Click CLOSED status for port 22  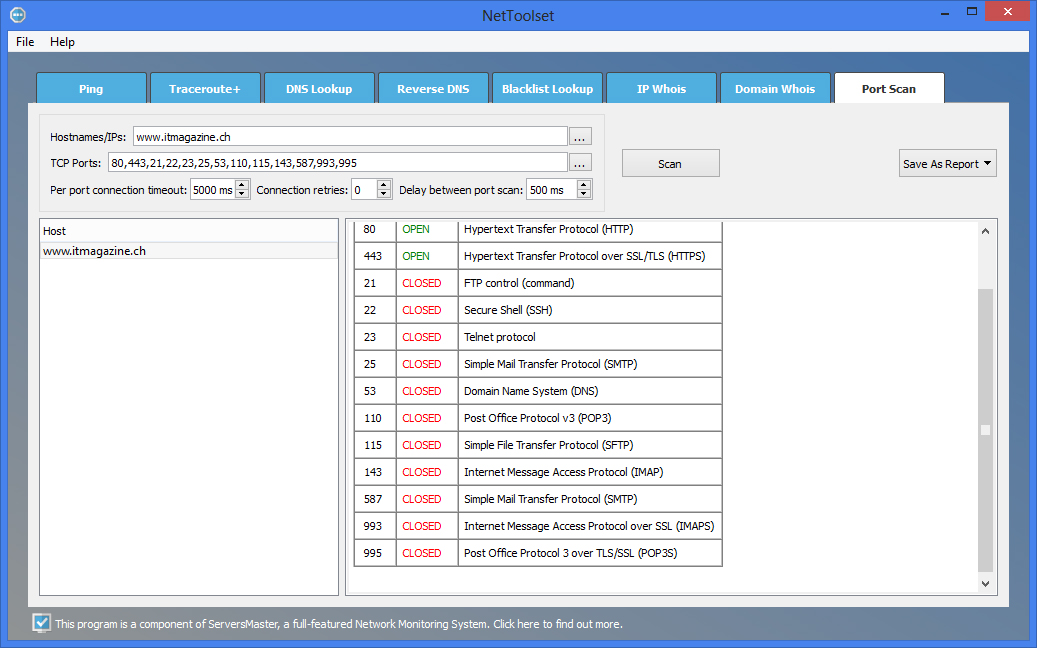422,310
